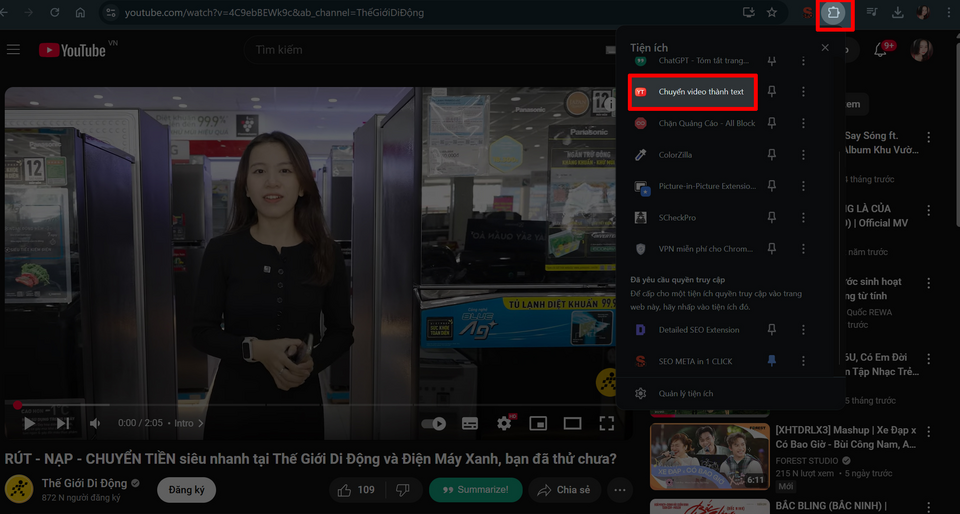
Task: Open the Chrome extensions puzzle icon
Action: tap(833, 12)
